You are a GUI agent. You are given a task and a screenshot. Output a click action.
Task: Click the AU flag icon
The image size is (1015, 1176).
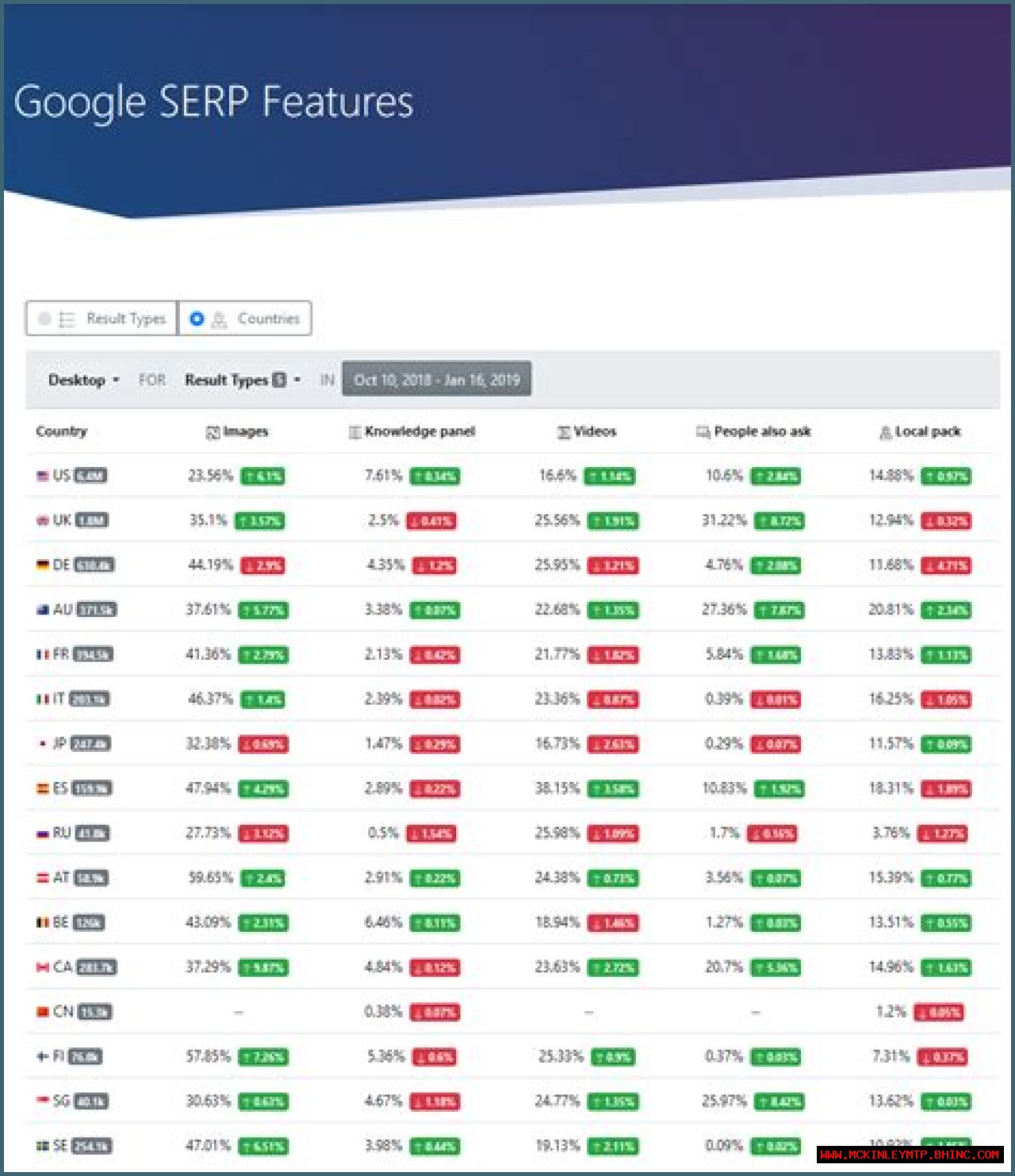[x=43, y=610]
